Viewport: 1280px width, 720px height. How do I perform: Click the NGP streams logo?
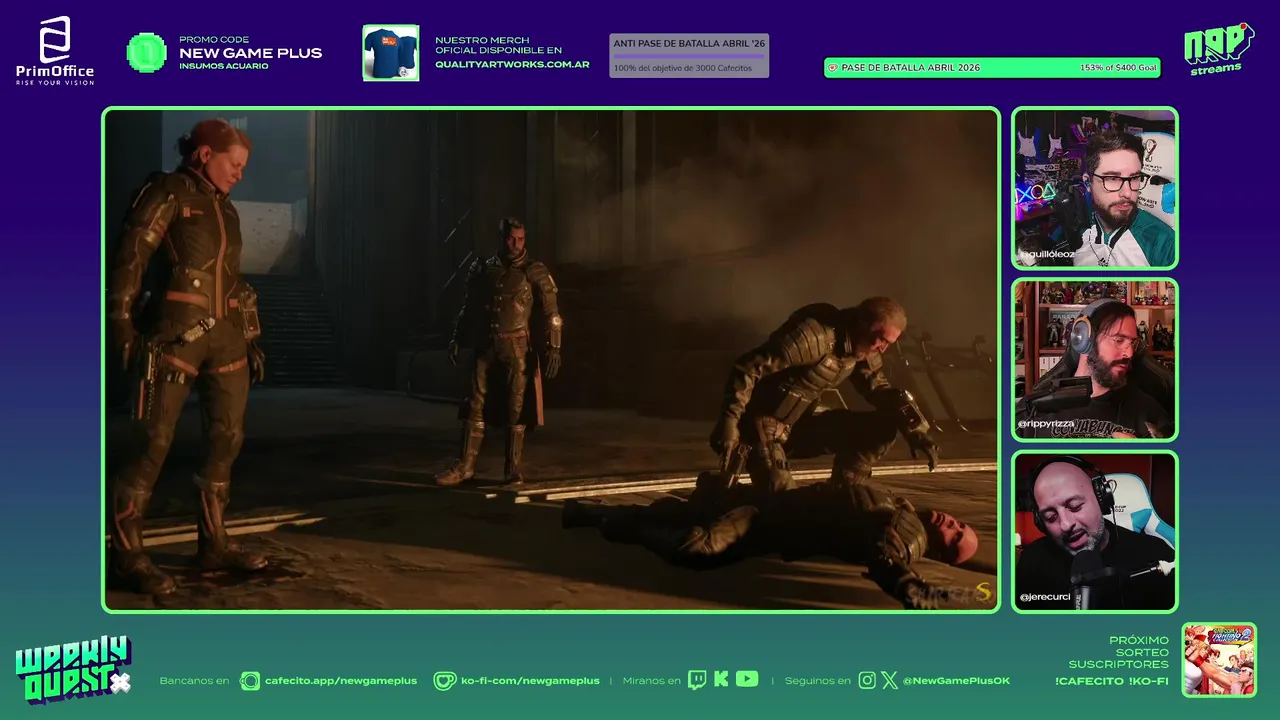pyautogui.click(x=1218, y=48)
